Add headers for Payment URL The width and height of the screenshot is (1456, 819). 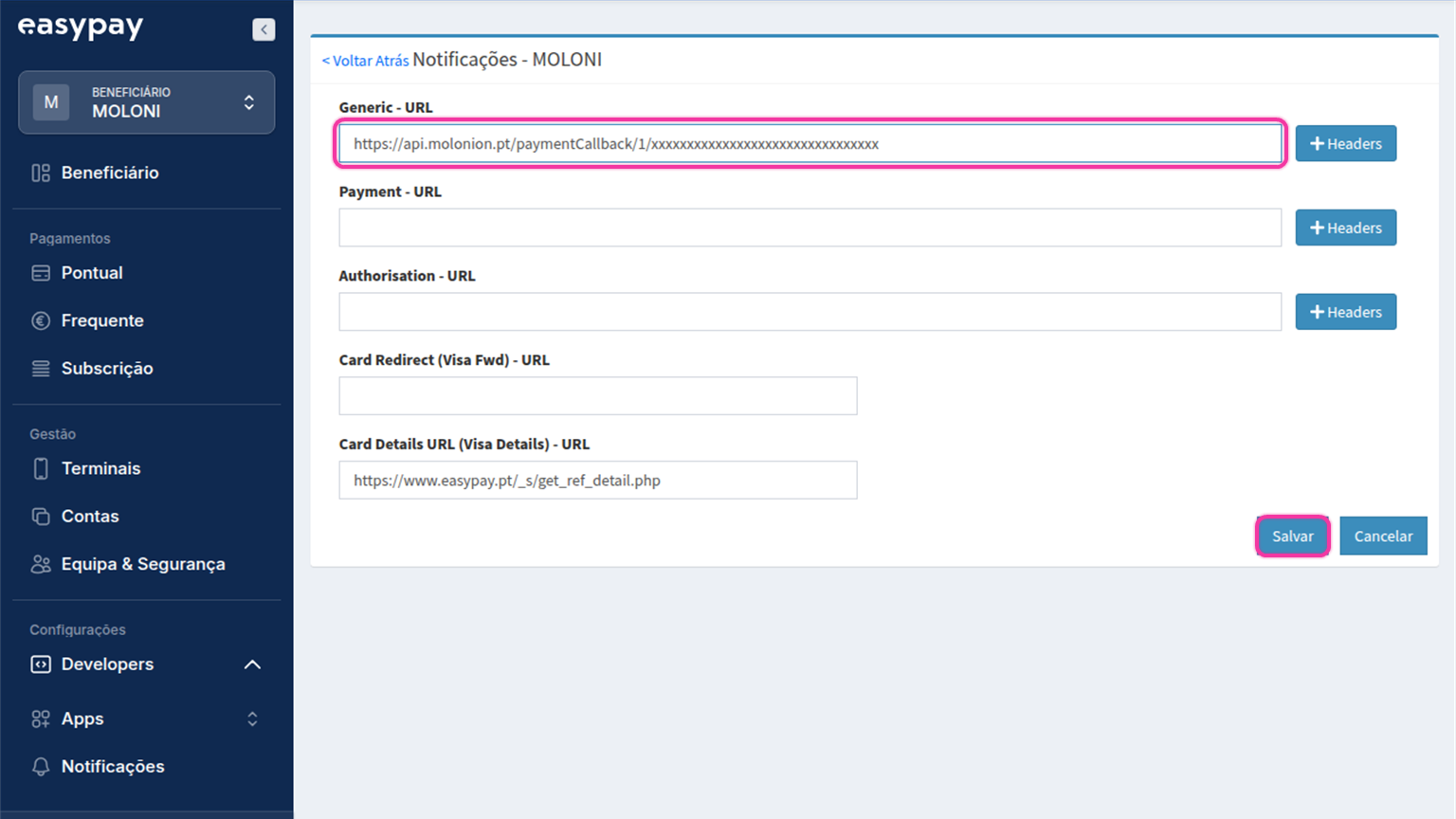tap(1346, 227)
